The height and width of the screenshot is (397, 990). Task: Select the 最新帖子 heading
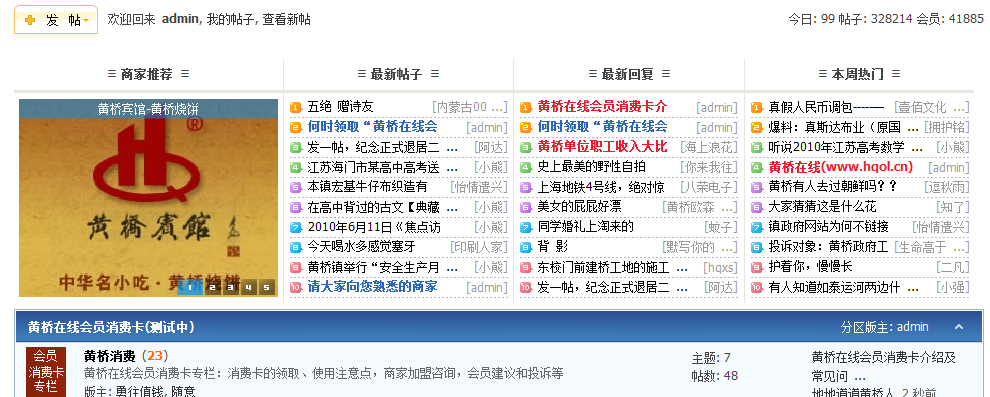[x=398, y=74]
